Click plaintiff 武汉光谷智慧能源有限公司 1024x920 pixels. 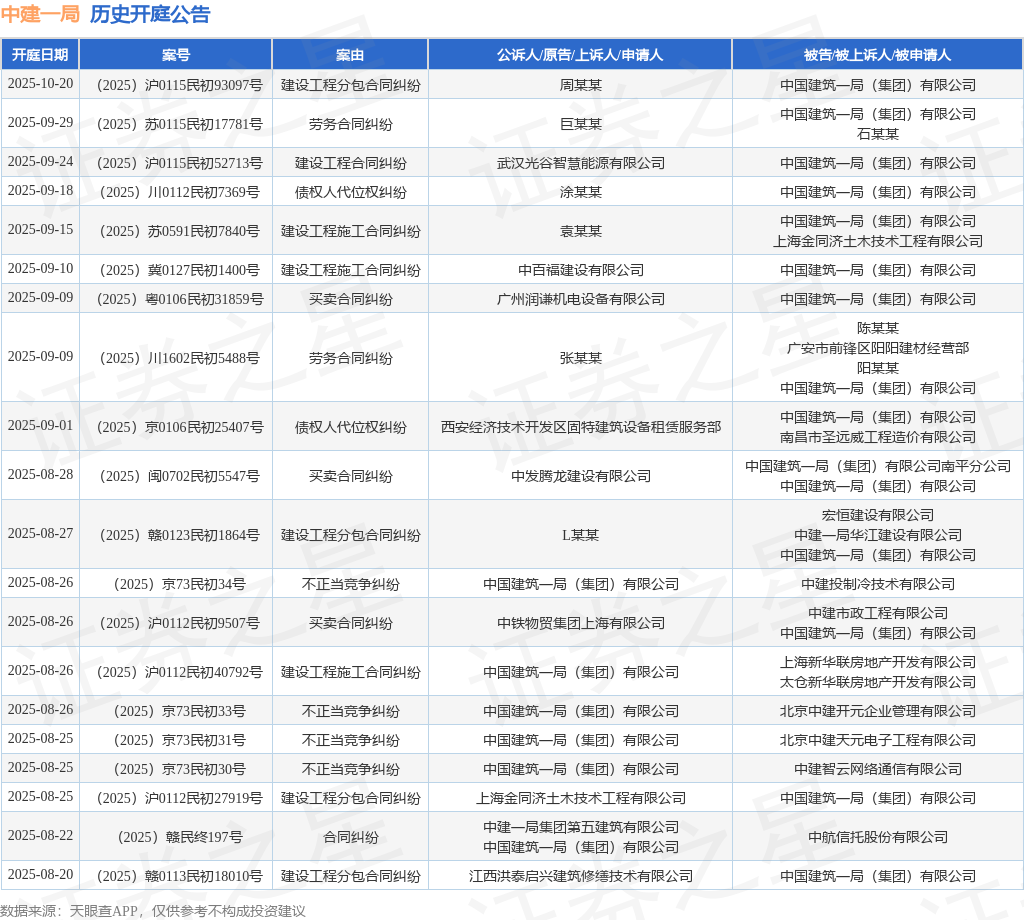(580, 163)
